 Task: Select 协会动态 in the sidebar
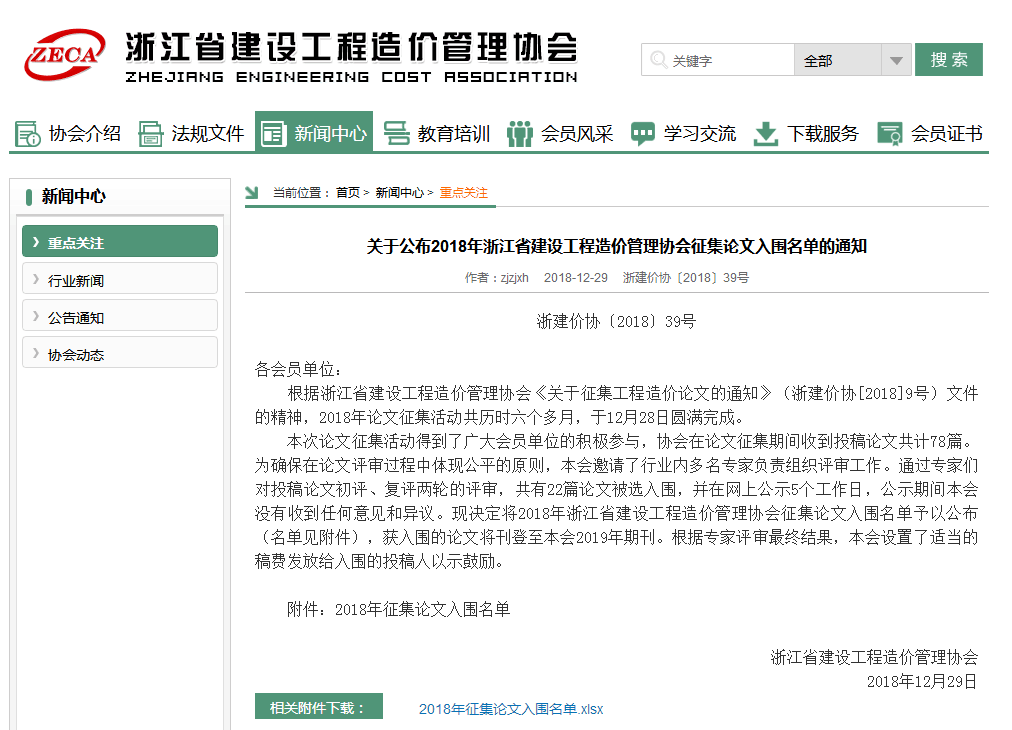(x=120, y=352)
